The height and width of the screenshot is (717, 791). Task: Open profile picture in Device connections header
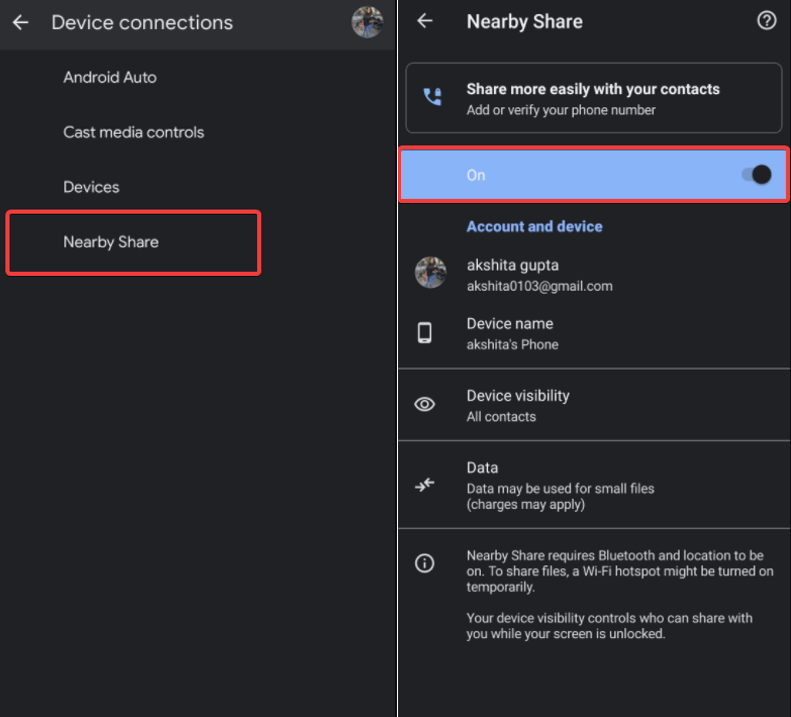(x=367, y=22)
